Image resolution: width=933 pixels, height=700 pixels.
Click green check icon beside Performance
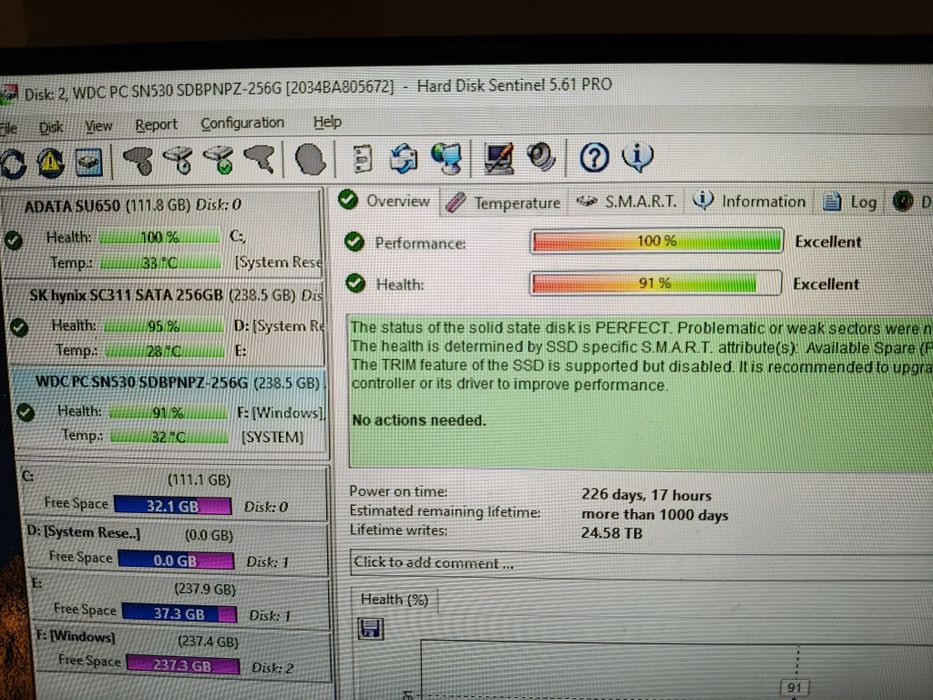tap(355, 242)
